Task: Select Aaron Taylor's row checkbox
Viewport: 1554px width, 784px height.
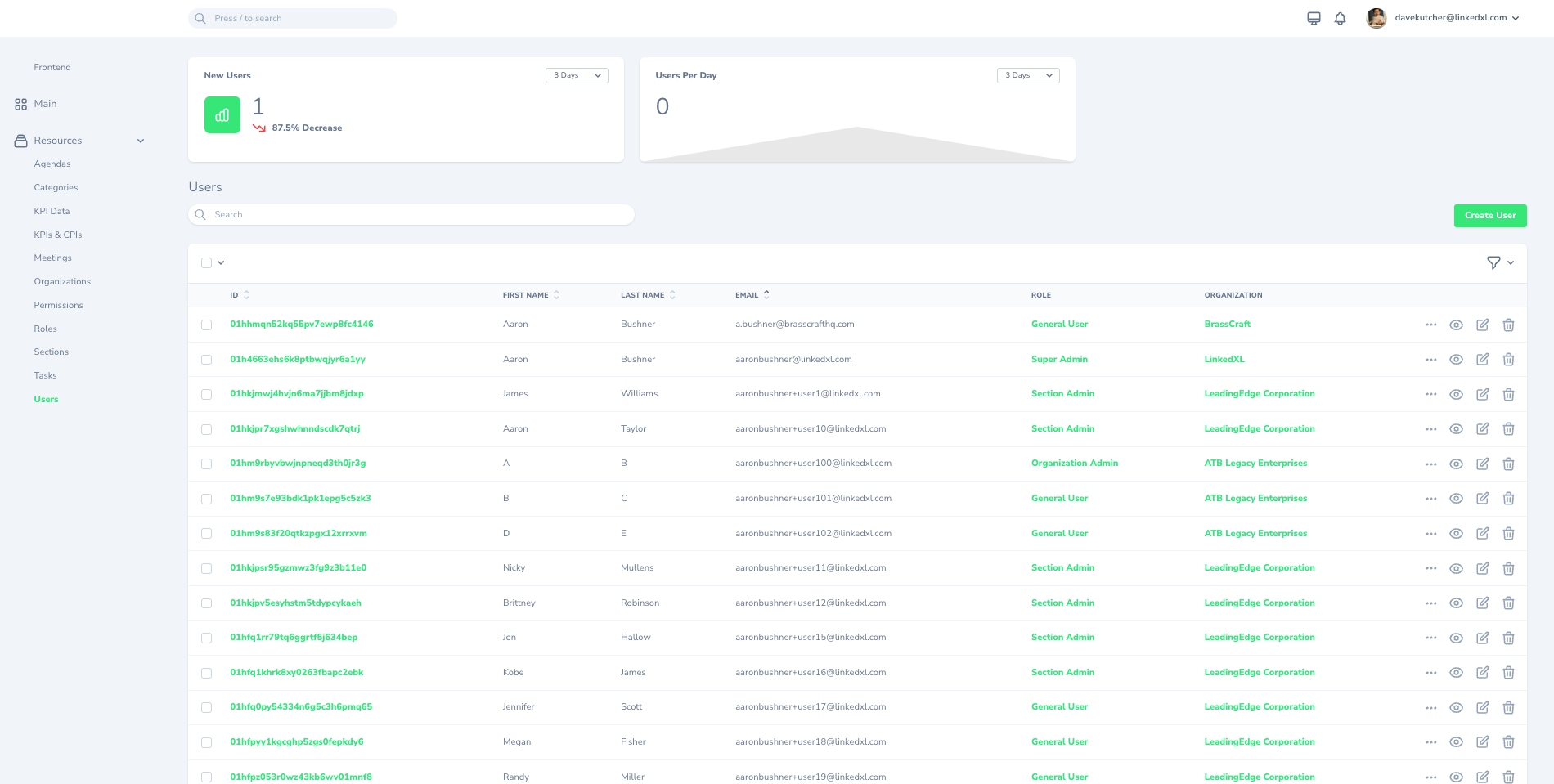Action: click(206, 429)
